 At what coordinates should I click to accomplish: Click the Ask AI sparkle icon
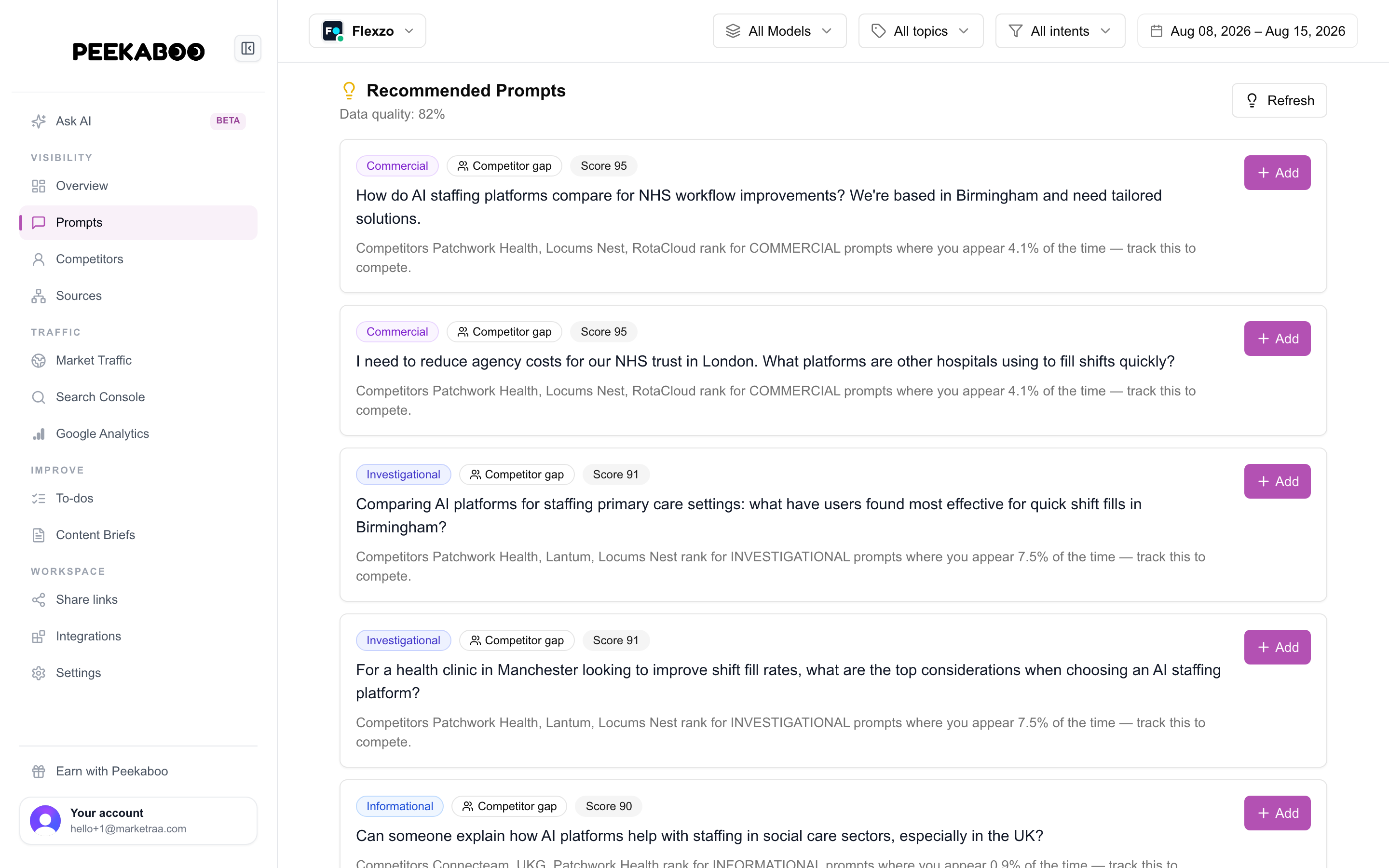pyautogui.click(x=39, y=121)
